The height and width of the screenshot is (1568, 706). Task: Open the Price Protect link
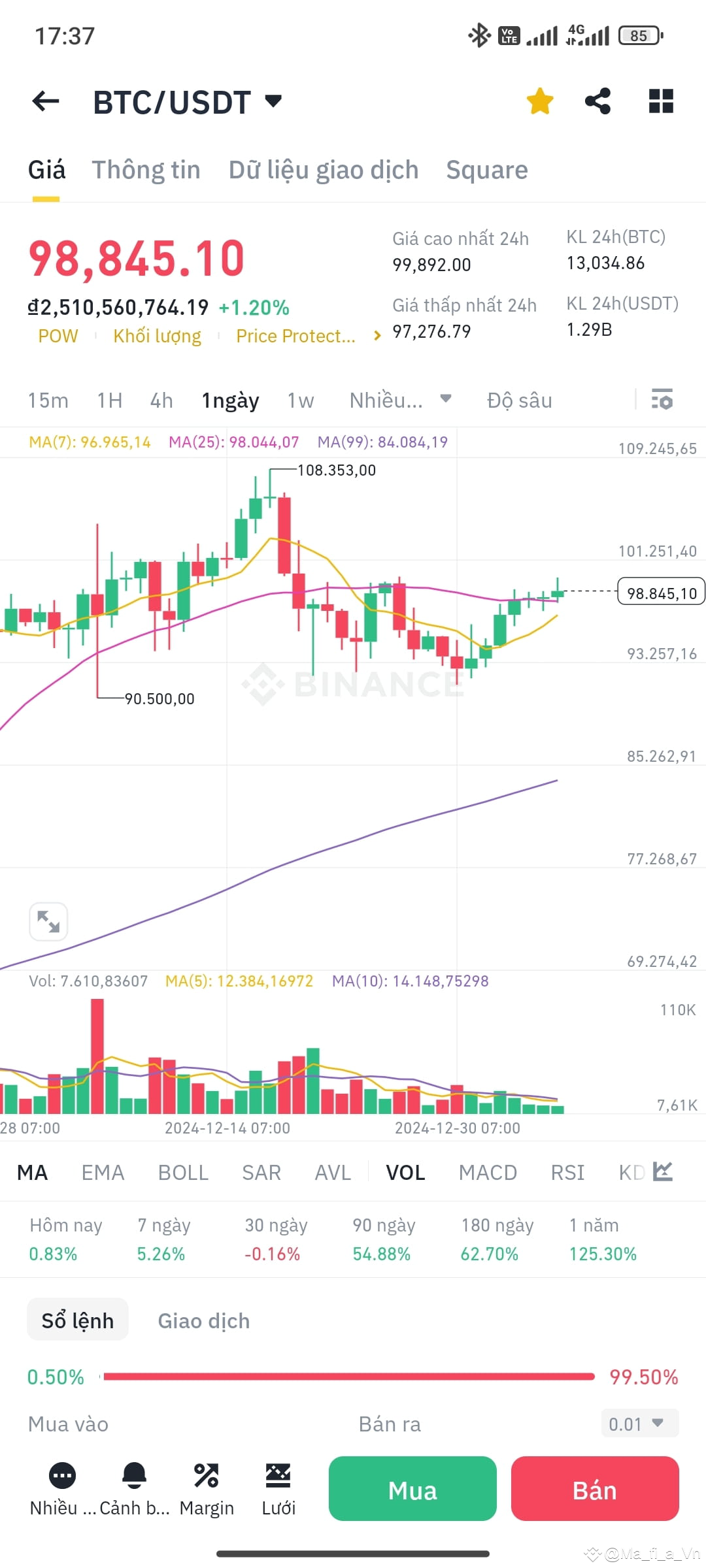pos(295,336)
